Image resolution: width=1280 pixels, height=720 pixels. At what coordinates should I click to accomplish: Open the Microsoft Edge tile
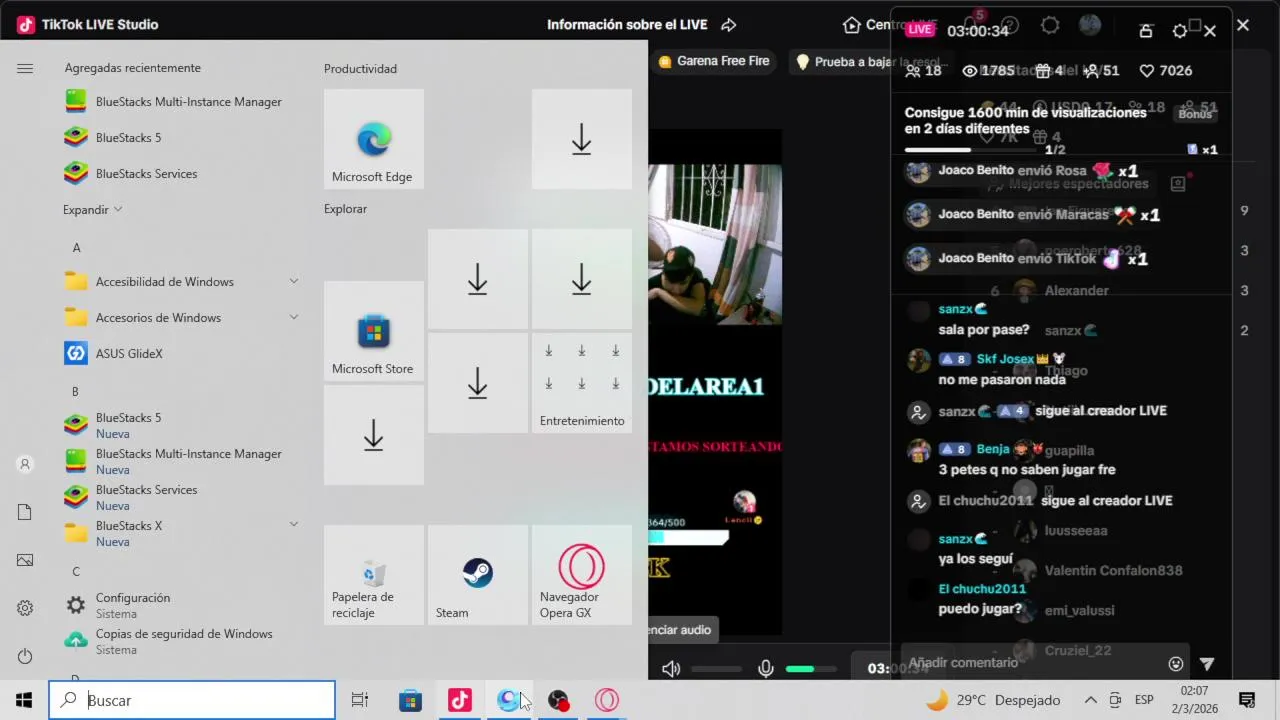(374, 139)
